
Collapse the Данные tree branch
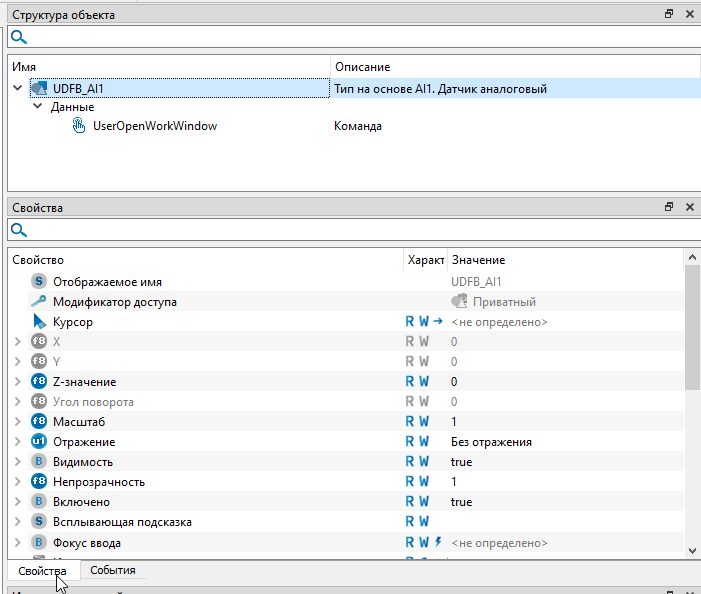(x=38, y=107)
